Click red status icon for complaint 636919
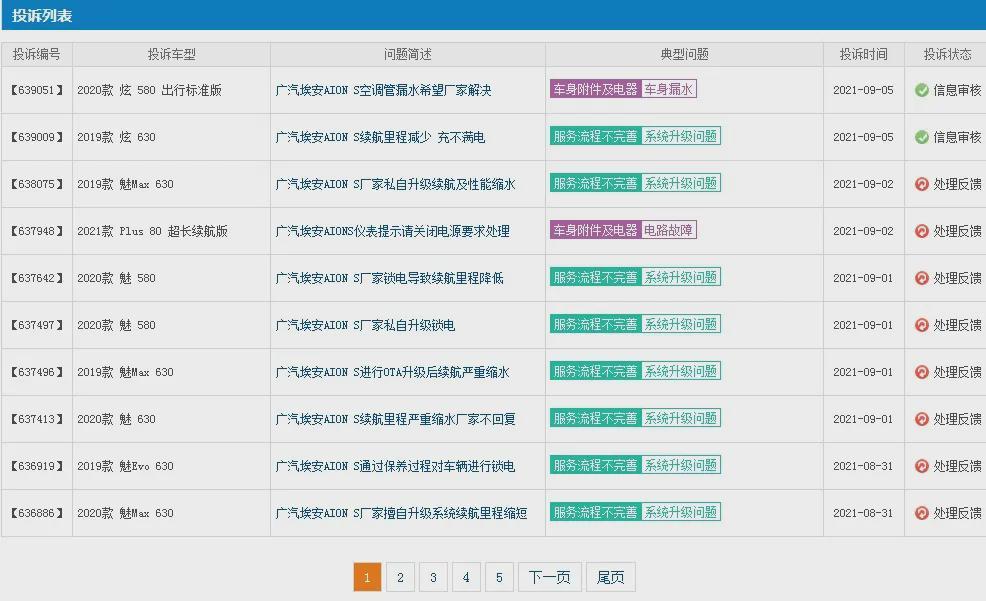The width and height of the screenshot is (986, 601). coord(922,466)
